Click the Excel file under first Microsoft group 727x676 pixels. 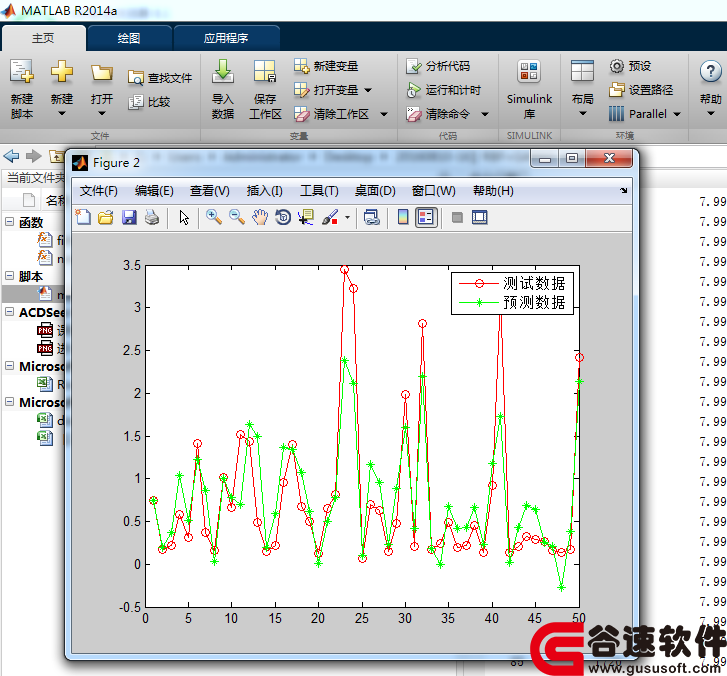45,384
